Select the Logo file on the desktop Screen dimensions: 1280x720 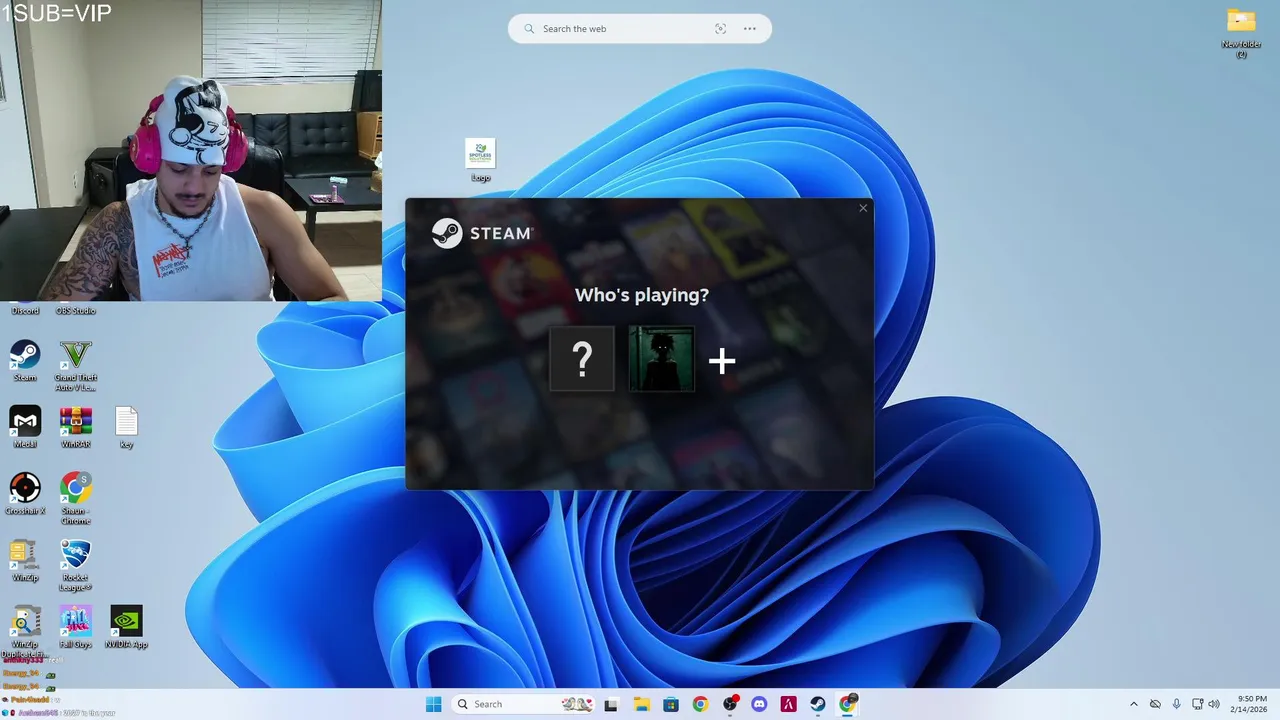pyautogui.click(x=480, y=160)
